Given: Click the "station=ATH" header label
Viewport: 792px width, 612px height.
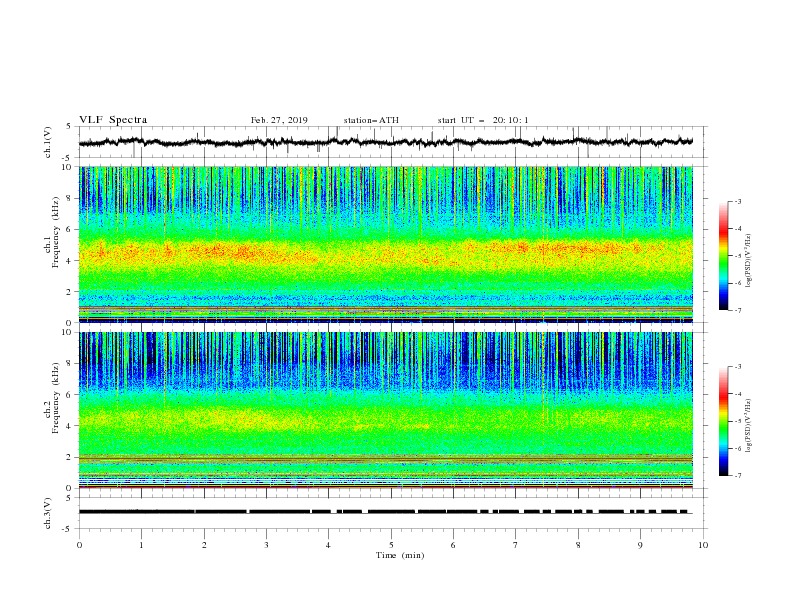Looking at the screenshot, I should coord(371,120).
